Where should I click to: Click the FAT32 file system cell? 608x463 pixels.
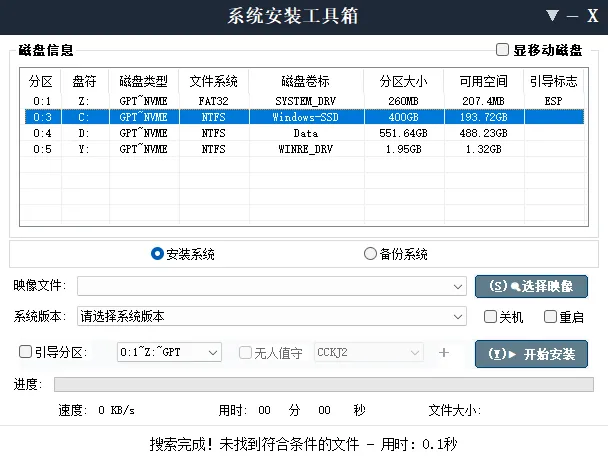pos(214,101)
